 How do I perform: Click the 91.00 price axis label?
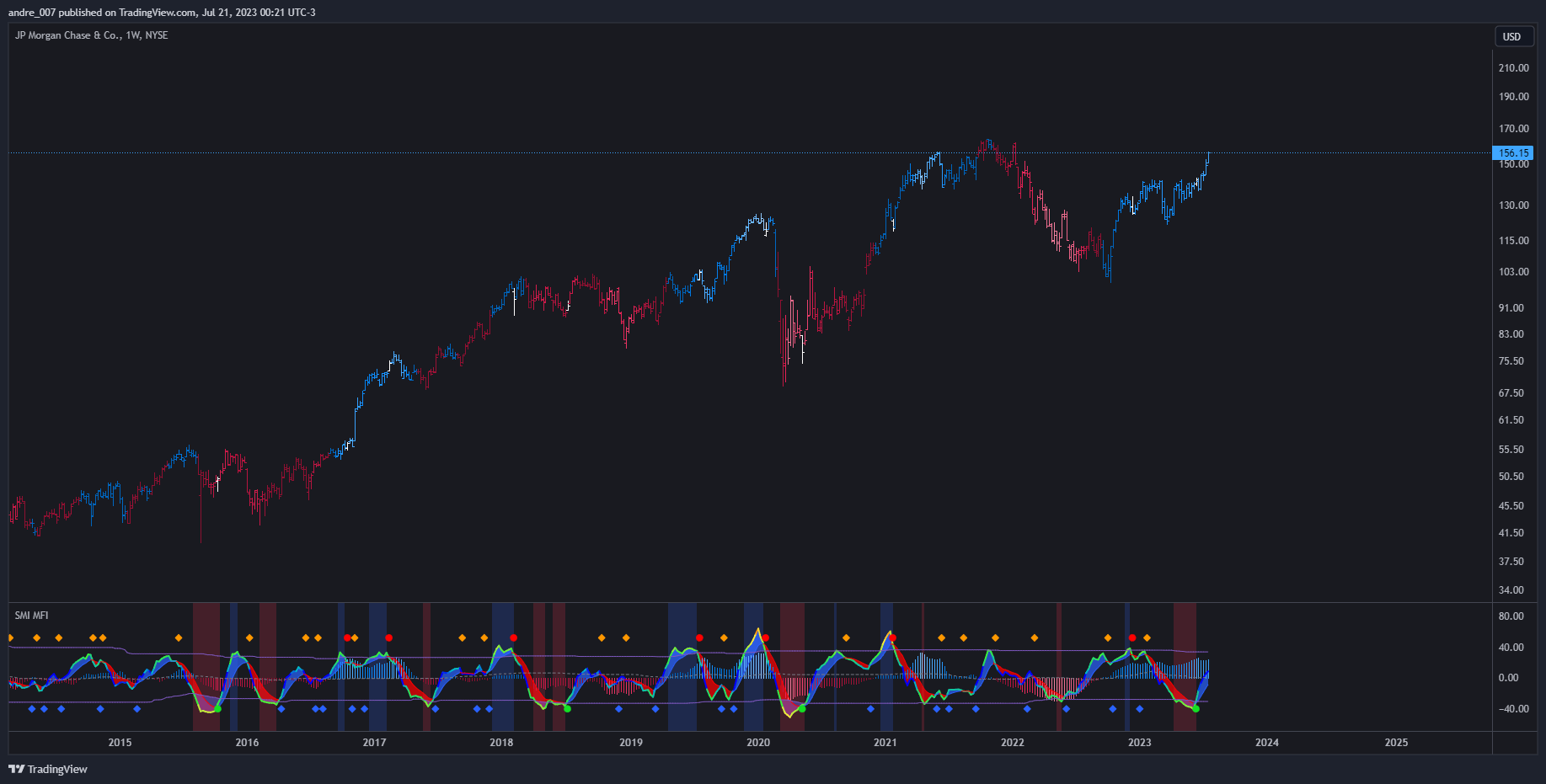pos(1511,308)
